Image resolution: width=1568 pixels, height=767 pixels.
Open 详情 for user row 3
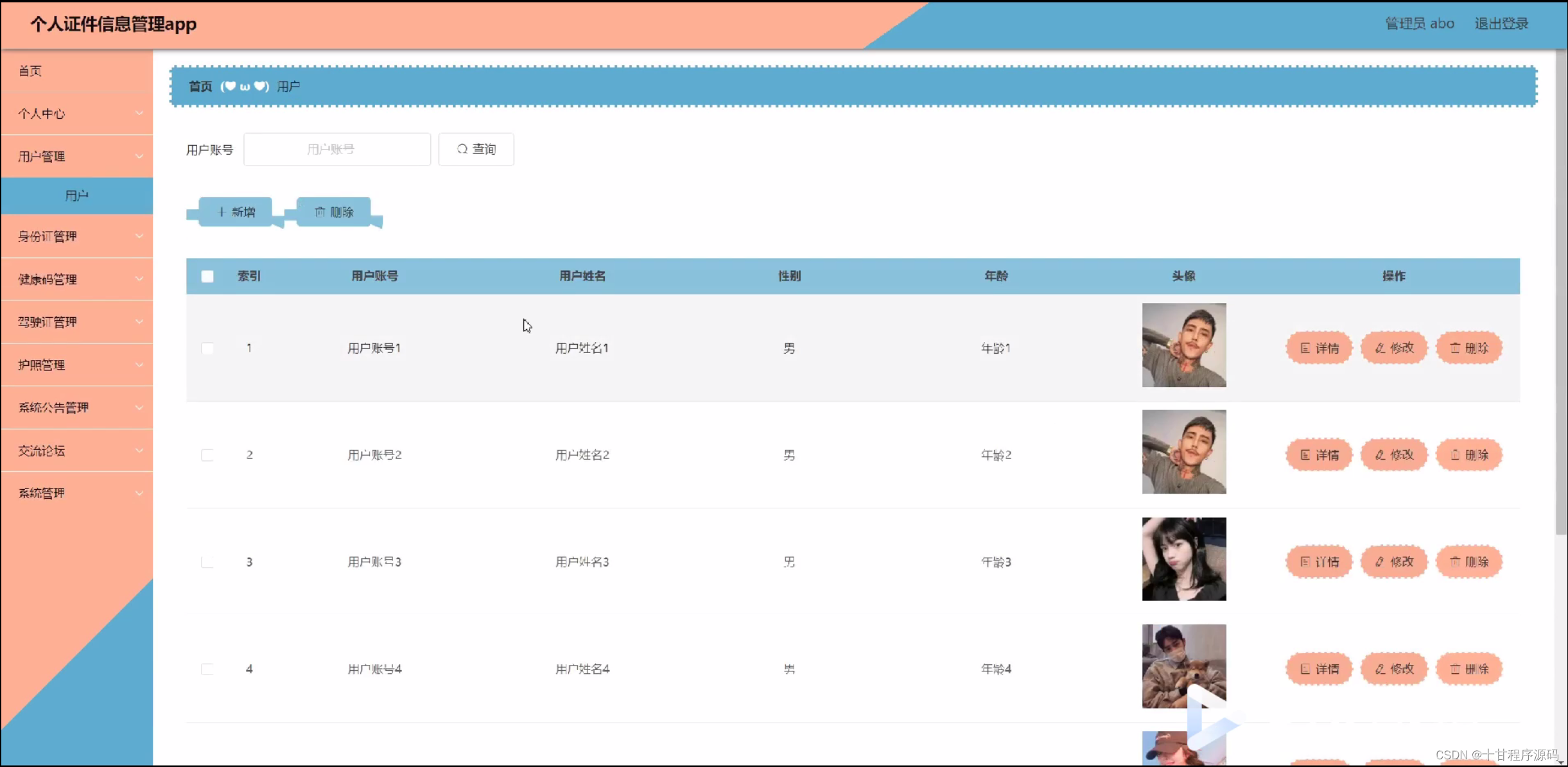pyautogui.click(x=1319, y=562)
